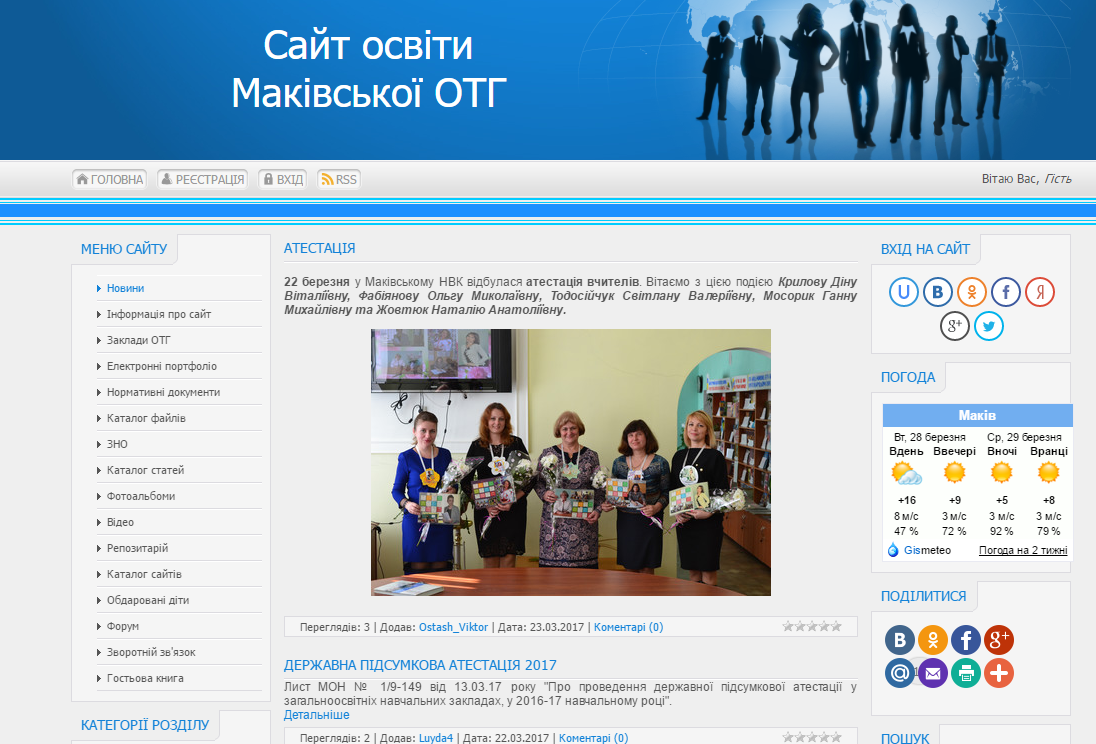This screenshot has width=1096, height=744.
Task: Select Електронні портфоліо menu item
Action: coord(162,366)
